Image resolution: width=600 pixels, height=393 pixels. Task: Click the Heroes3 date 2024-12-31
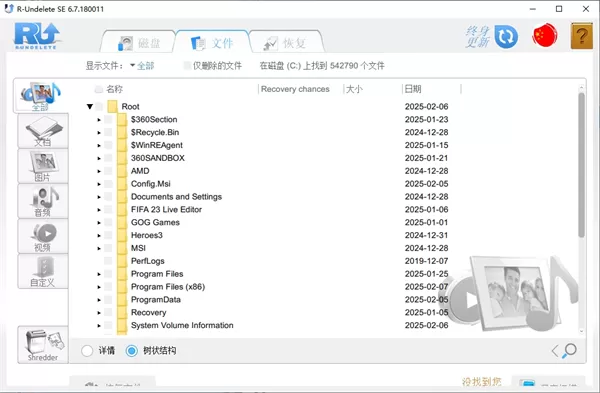coord(426,235)
